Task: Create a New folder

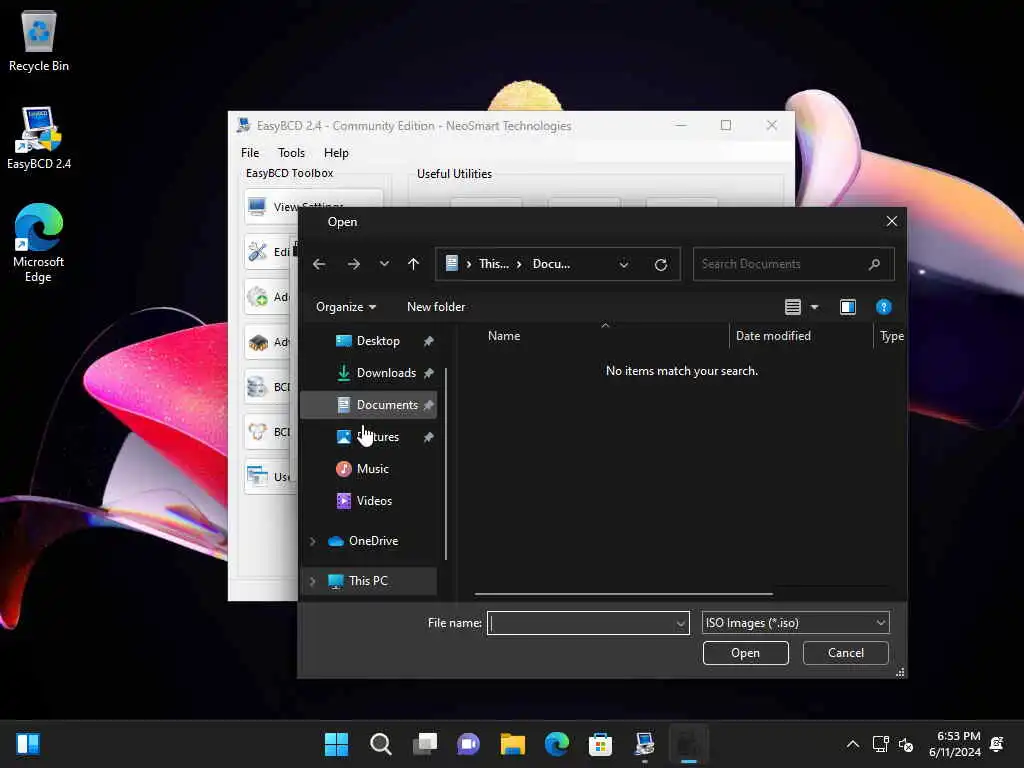Action: coord(436,307)
